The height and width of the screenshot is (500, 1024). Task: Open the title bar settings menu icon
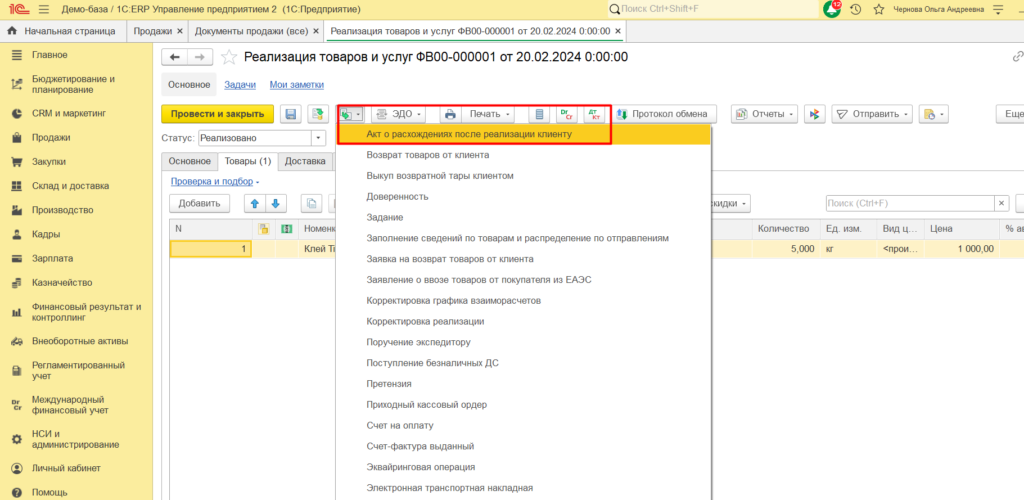tap(997, 9)
